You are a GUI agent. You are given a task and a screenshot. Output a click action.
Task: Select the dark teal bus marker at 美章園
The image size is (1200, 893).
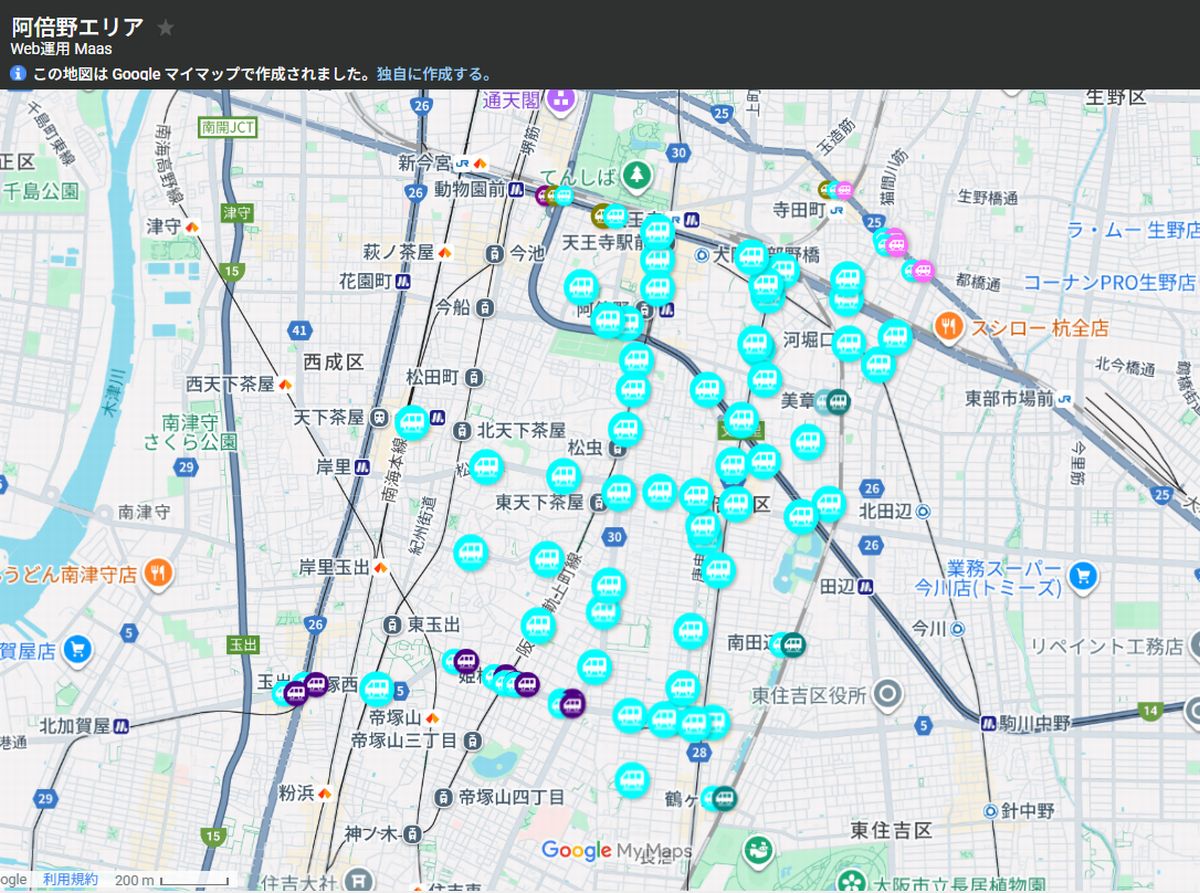point(836,402)
